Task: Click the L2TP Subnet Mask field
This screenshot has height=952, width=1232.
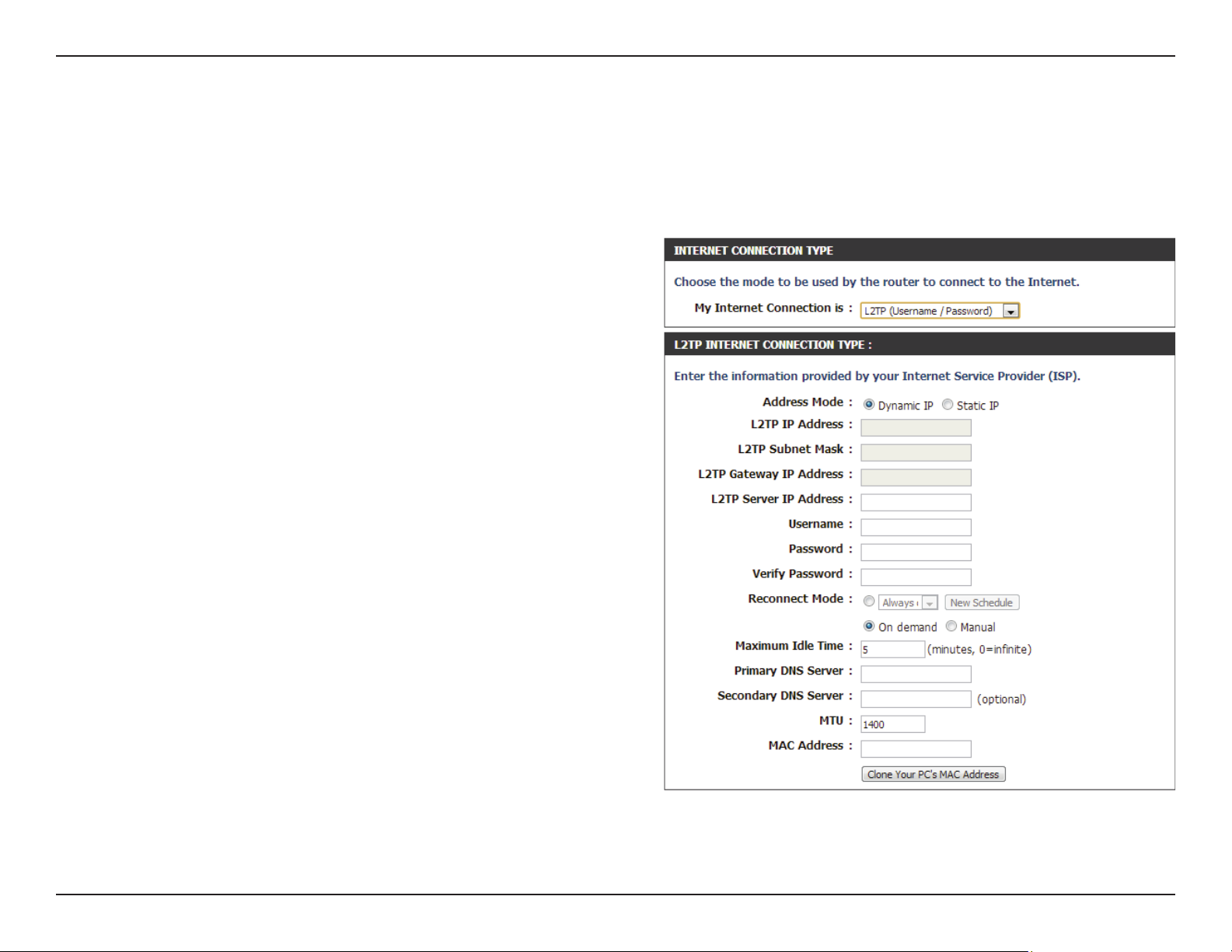Action: 916,452
